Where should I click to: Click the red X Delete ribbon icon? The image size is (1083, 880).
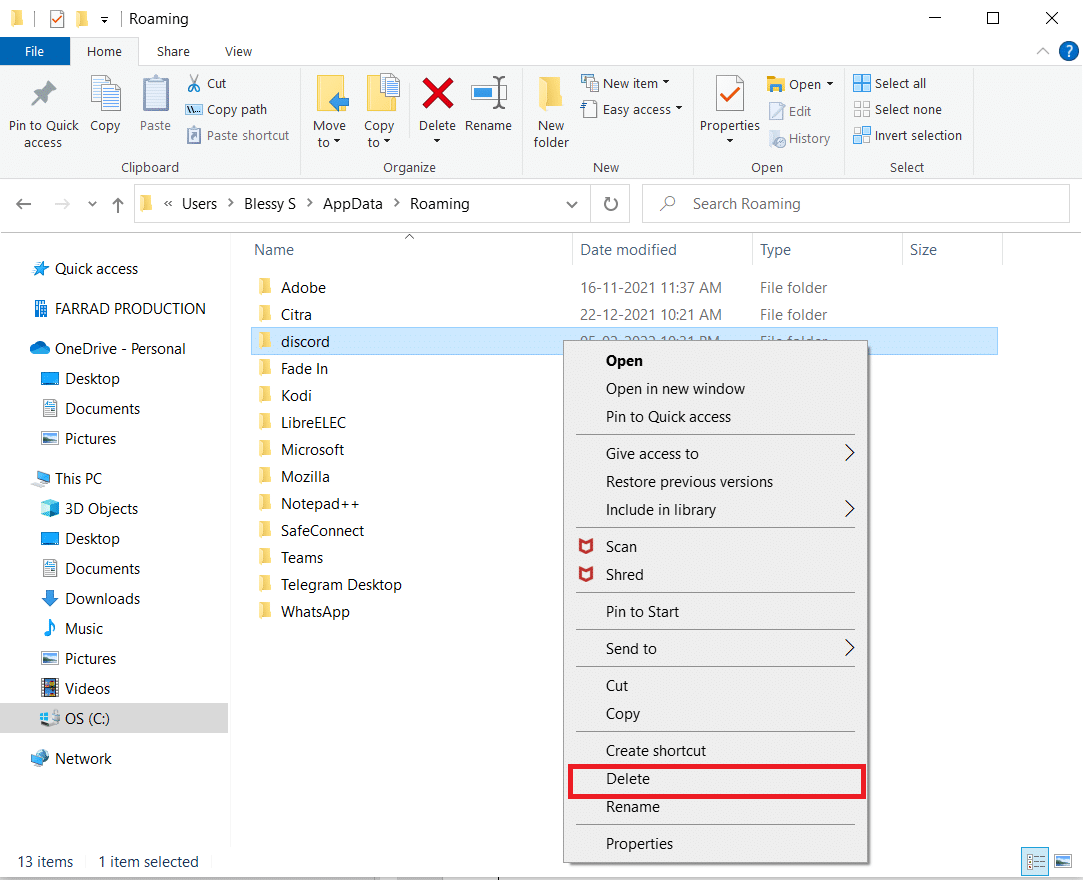point(437,93)
